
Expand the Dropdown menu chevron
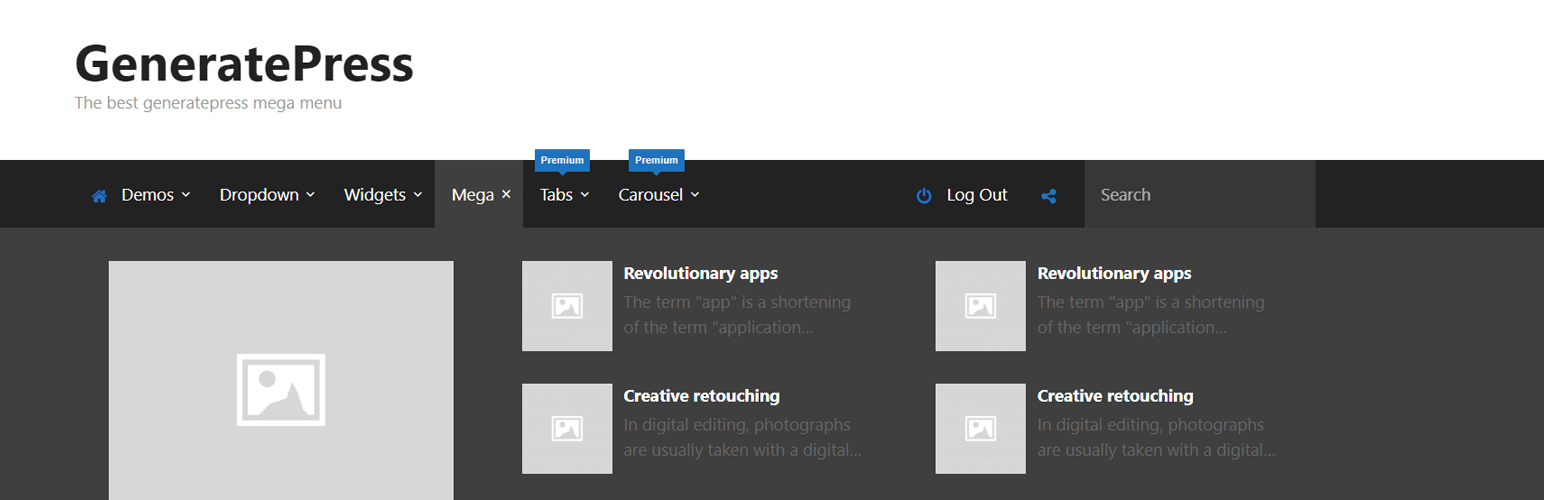point(310,195)
